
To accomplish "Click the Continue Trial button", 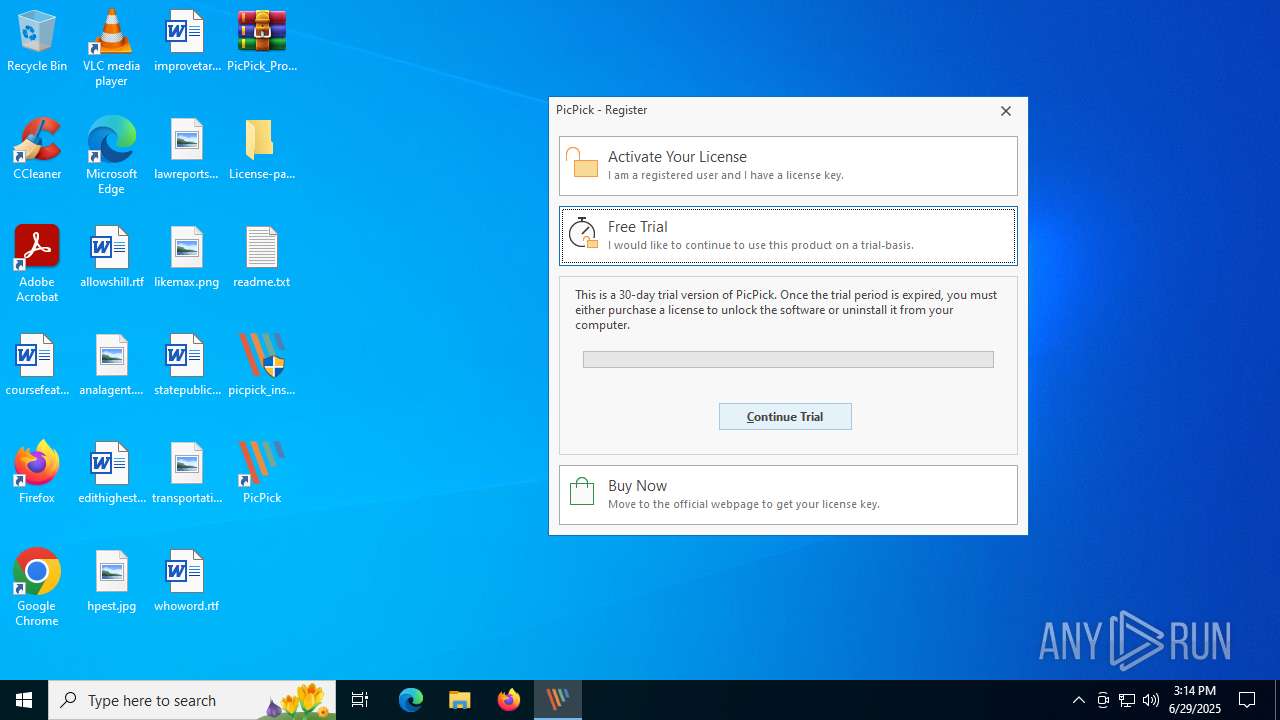I will [785, 417].
